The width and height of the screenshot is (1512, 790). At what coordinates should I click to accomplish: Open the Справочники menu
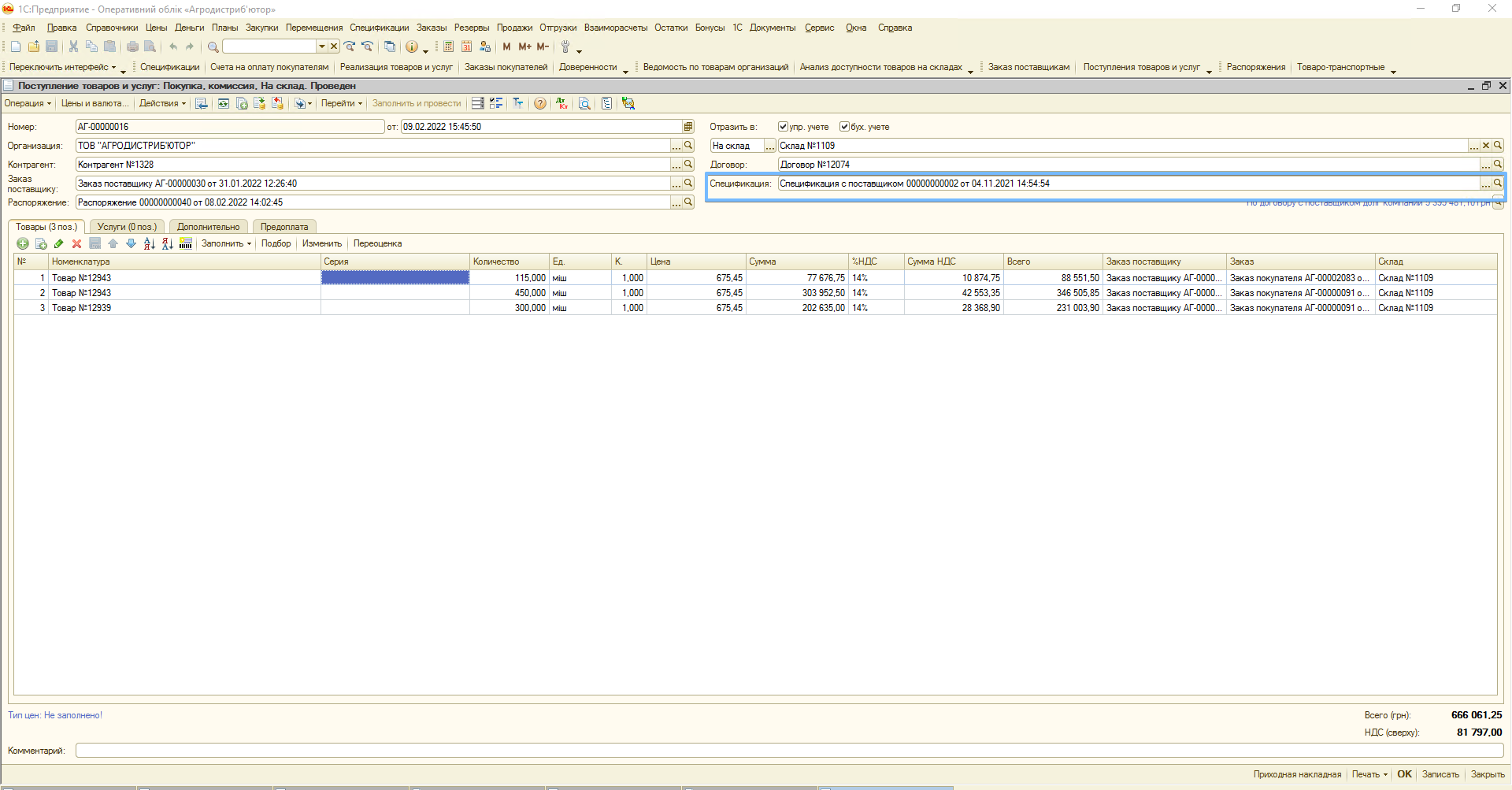pyautogui.click(x=112, y=28)
